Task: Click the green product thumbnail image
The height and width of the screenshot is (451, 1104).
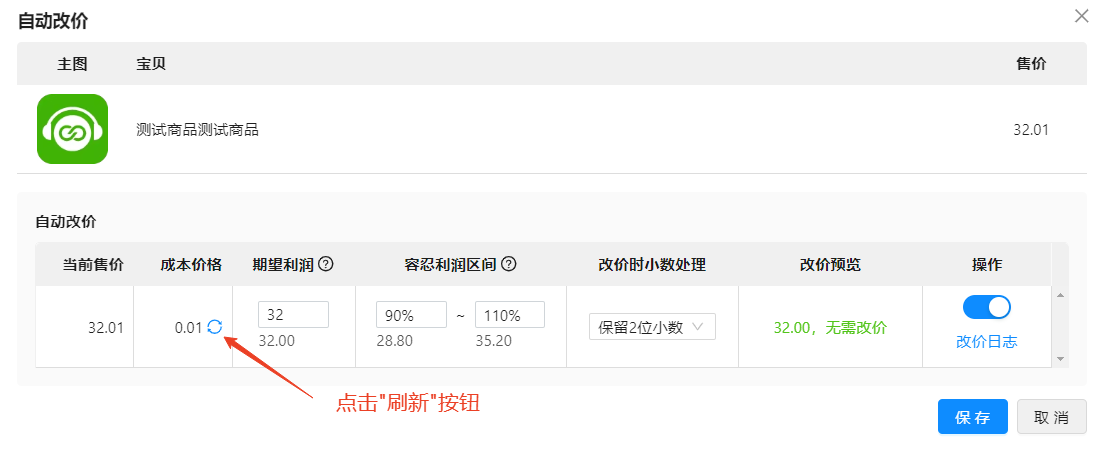Action: coord(73,129)
